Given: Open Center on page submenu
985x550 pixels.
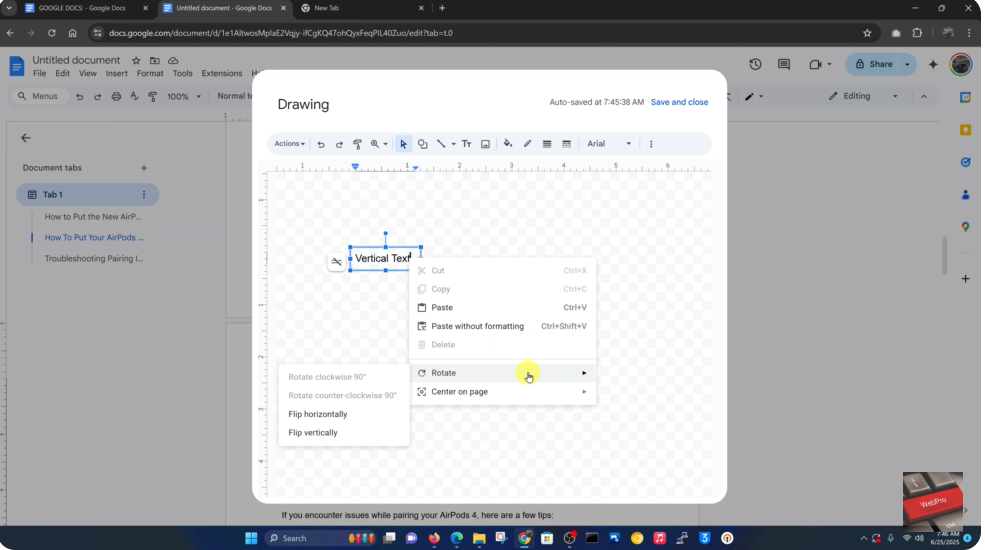Looking at the screenshot, I should pyautogui.click(x=502, y=392).
